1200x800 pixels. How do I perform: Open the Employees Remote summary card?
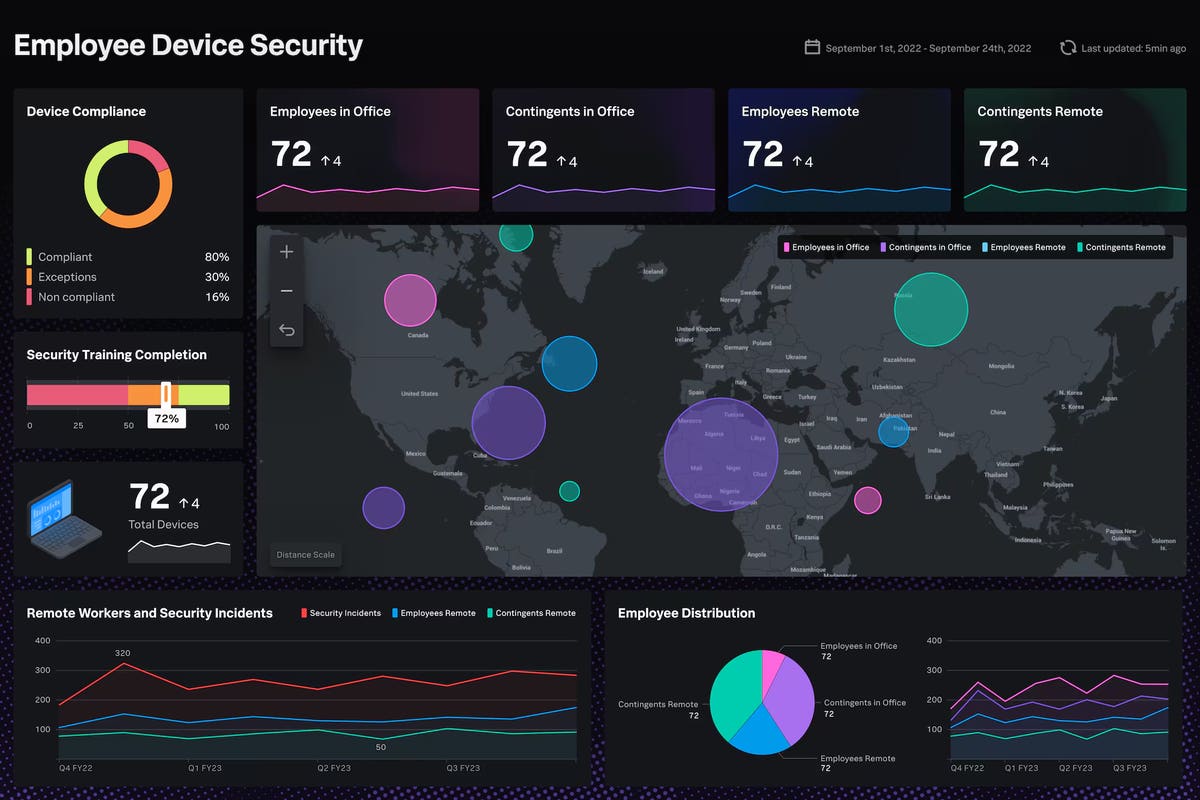pyautogui.click(x=839, y=150)
